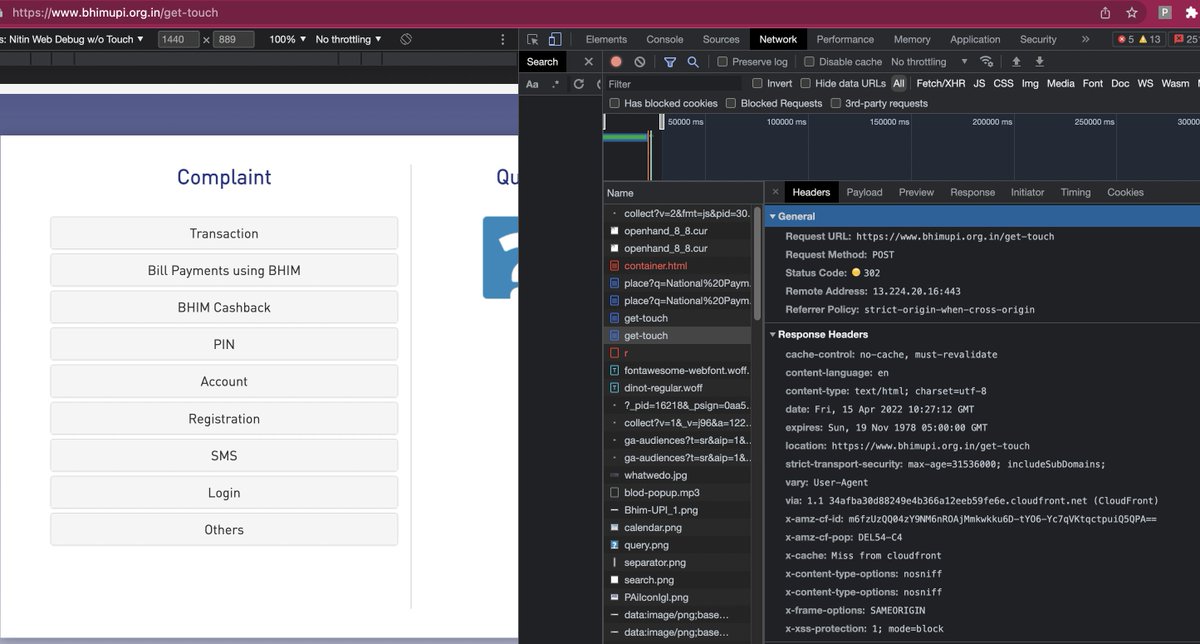
Task: Open the Sources panel tab
Action: [x=721, y=39]
